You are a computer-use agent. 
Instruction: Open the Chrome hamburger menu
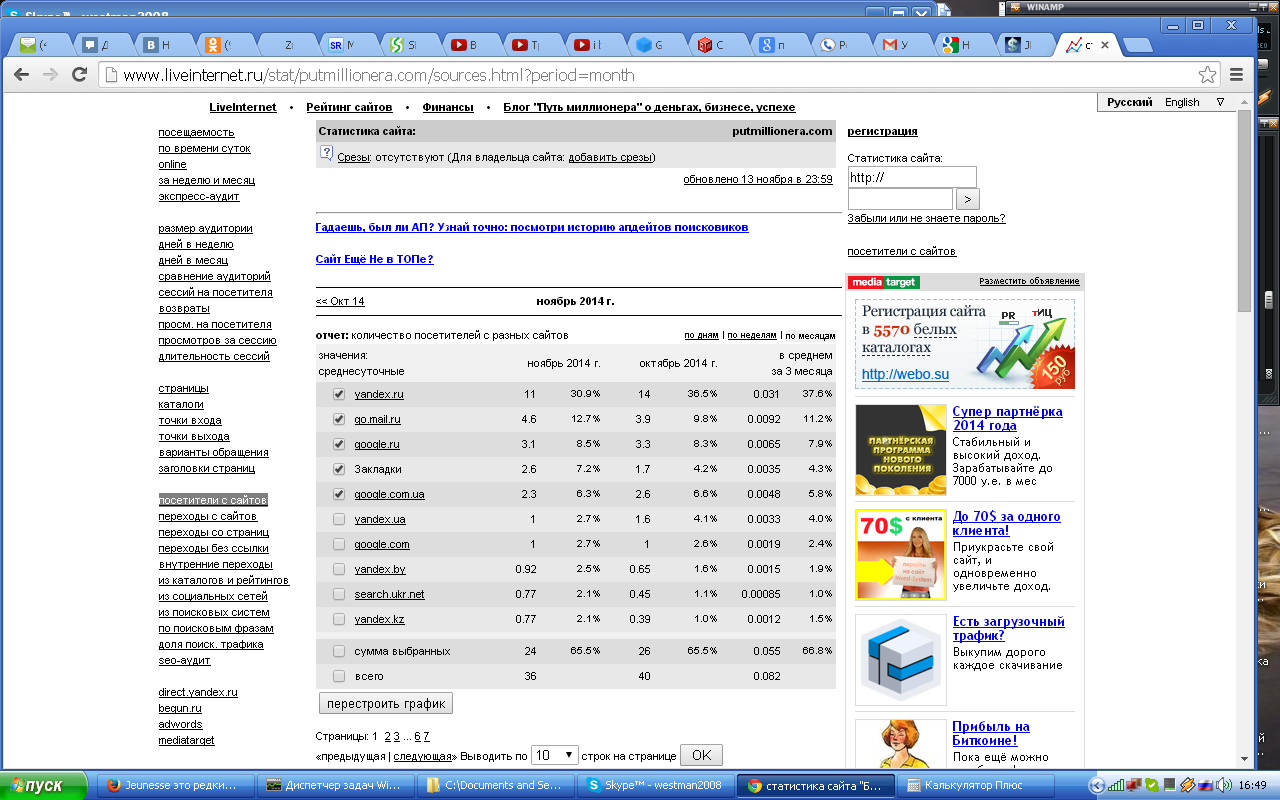click(1237, 74)
